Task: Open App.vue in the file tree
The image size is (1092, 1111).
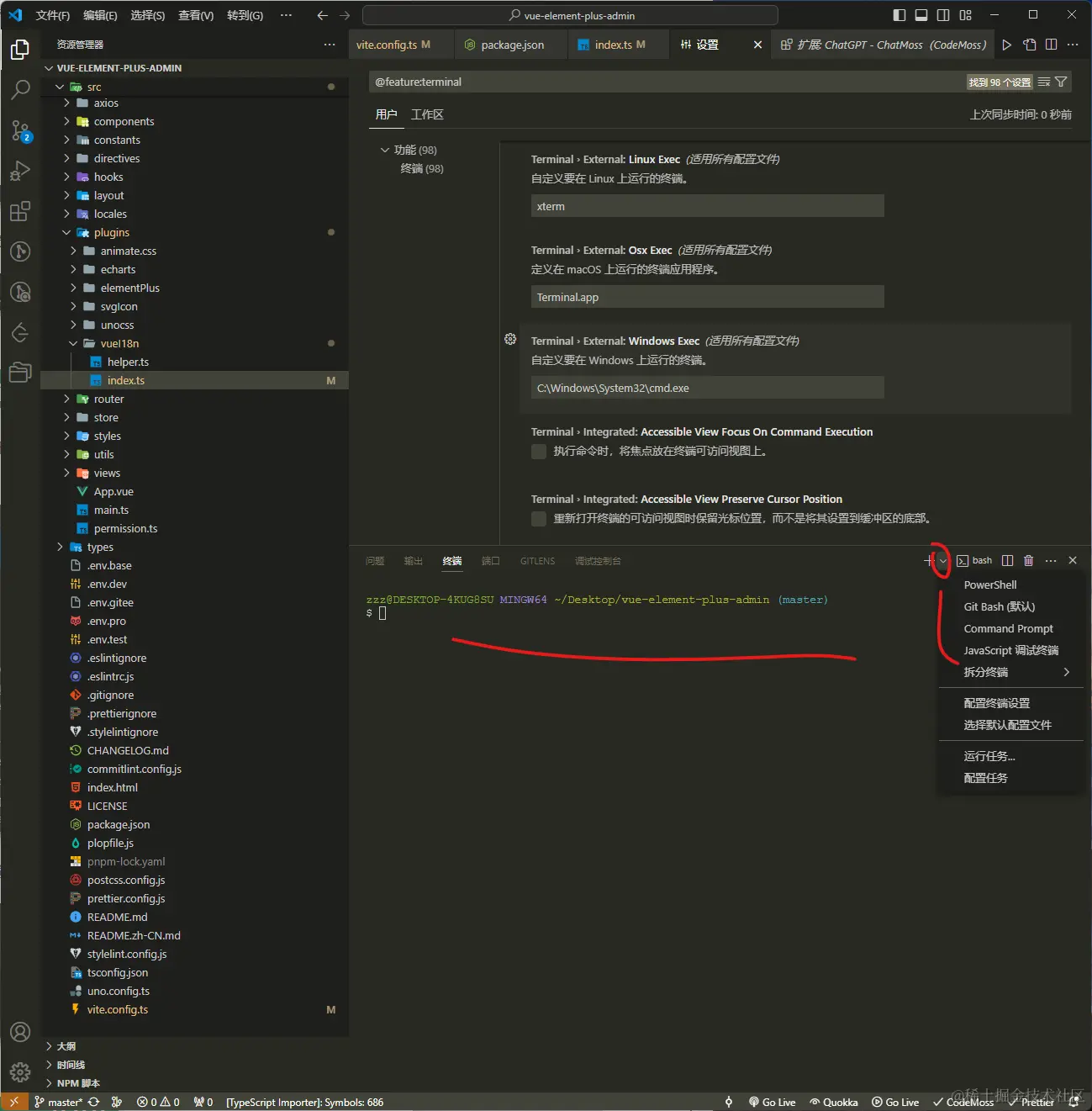Action: point(113,491)
